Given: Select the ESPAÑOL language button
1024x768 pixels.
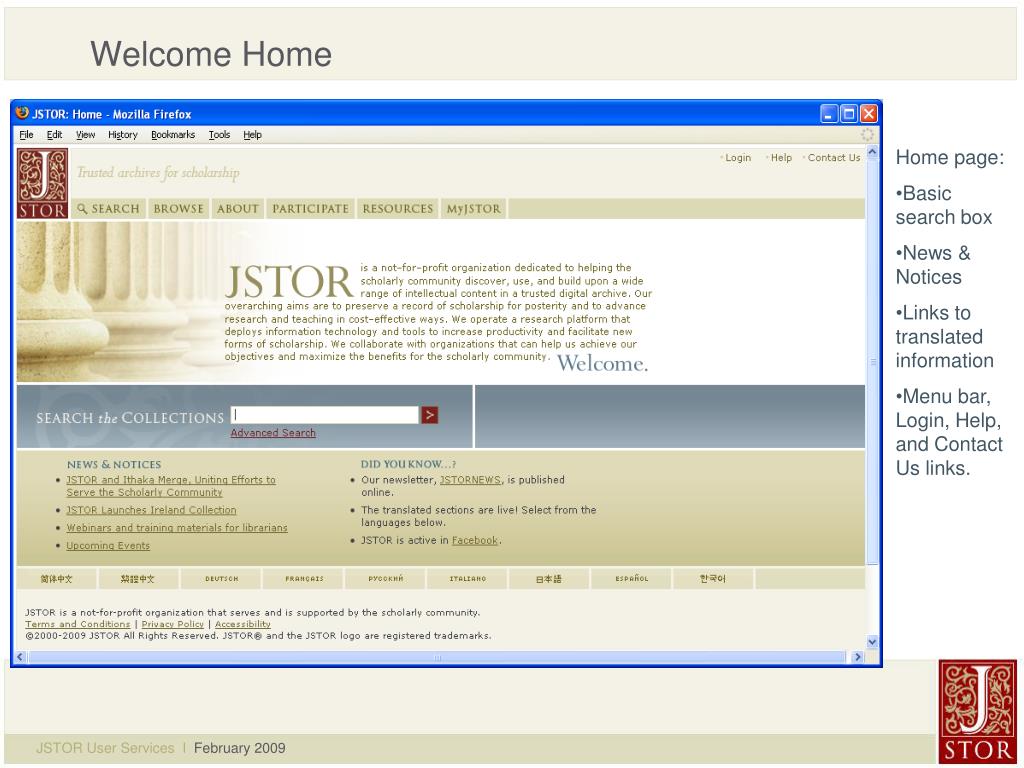Looking at the screenshot, I should point(632,579).
